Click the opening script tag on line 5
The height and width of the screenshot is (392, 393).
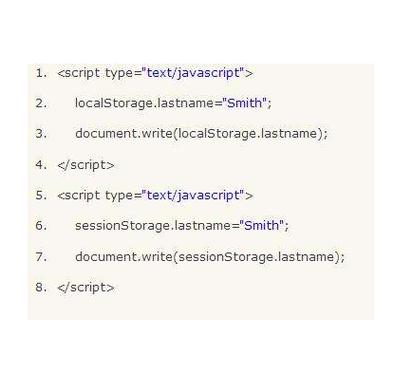[155, 195]
